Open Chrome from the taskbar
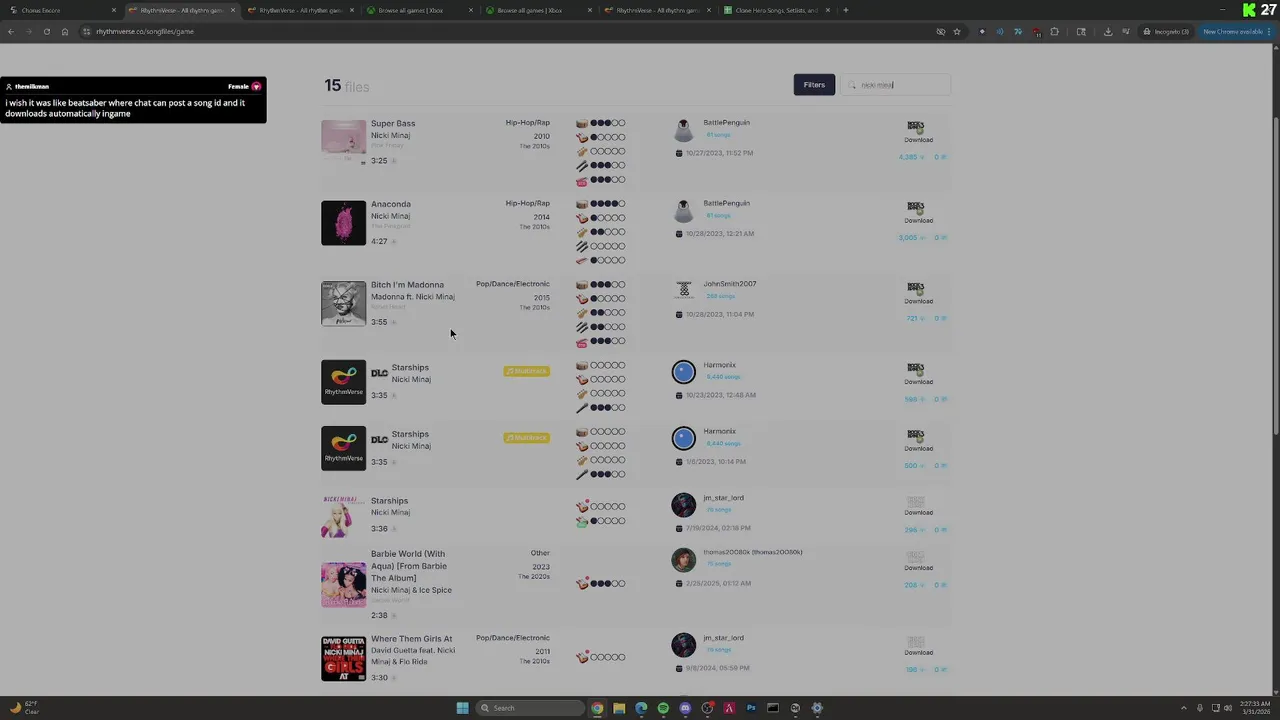 (x=597, y=708)
